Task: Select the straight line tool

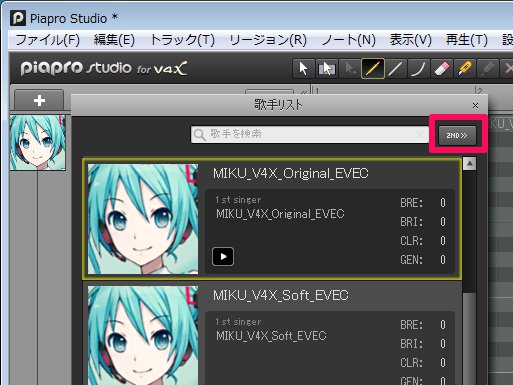Action: tap(396, 69)
